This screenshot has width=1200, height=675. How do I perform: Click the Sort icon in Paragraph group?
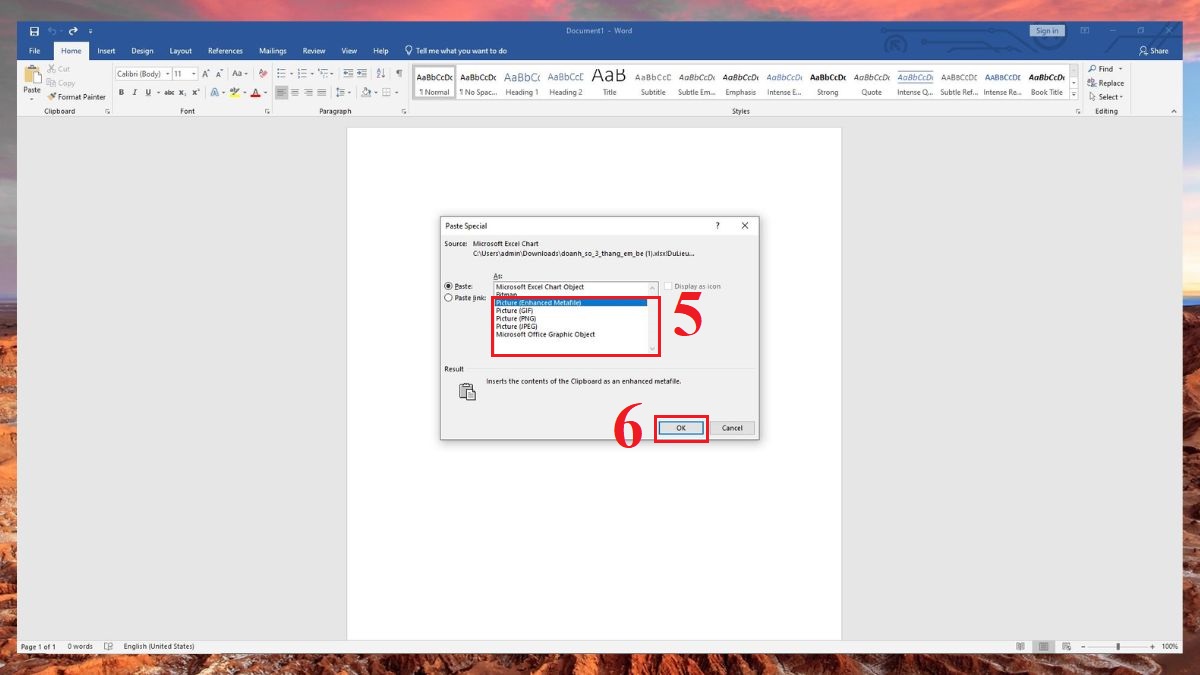tap(381, 73)
